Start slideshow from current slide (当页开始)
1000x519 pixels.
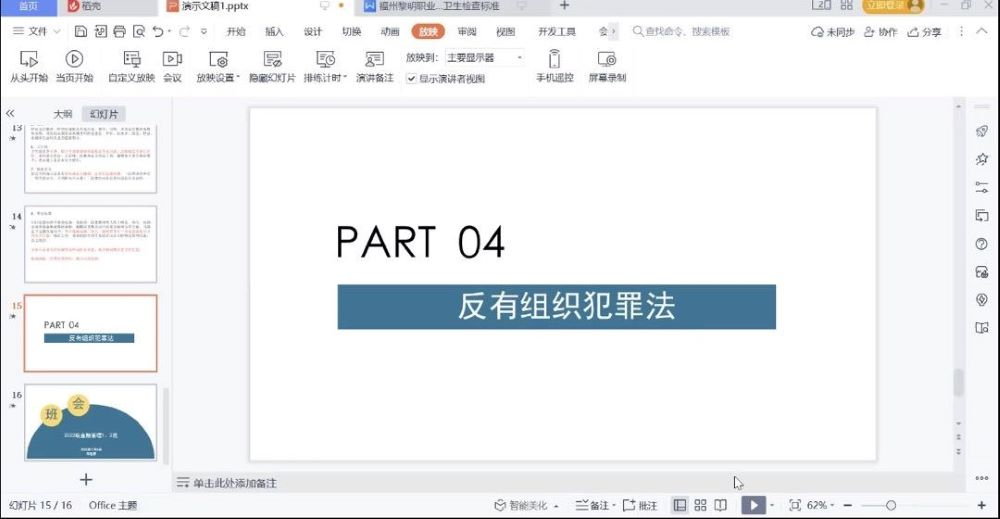coord(74,66)
